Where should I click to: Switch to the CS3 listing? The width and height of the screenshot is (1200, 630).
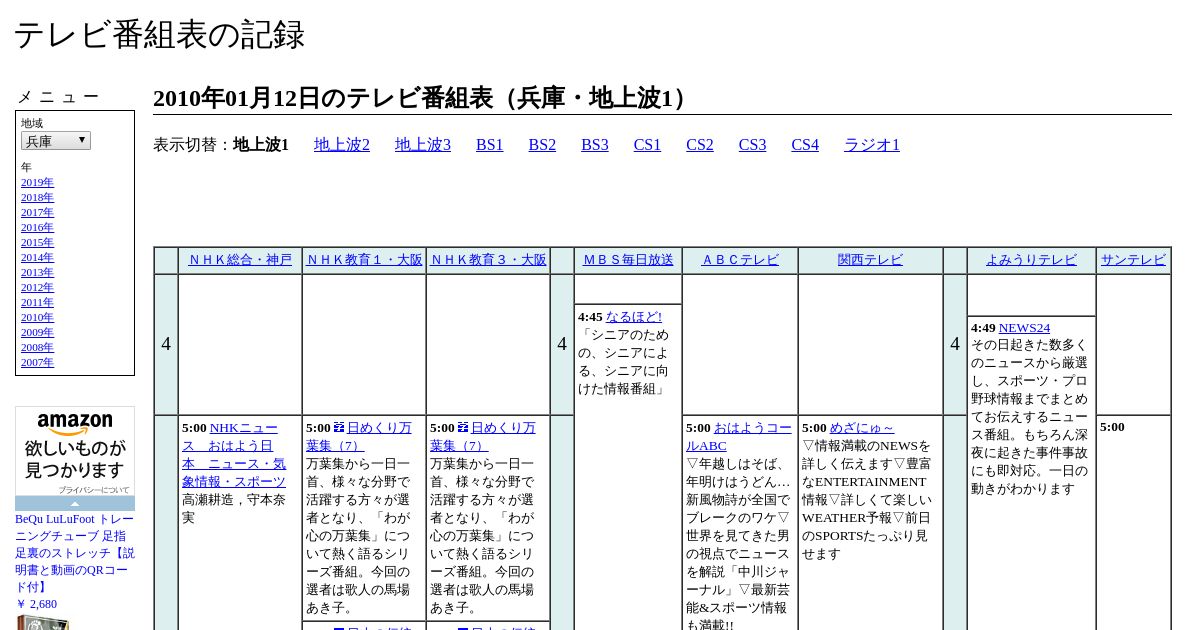[753, 145]
